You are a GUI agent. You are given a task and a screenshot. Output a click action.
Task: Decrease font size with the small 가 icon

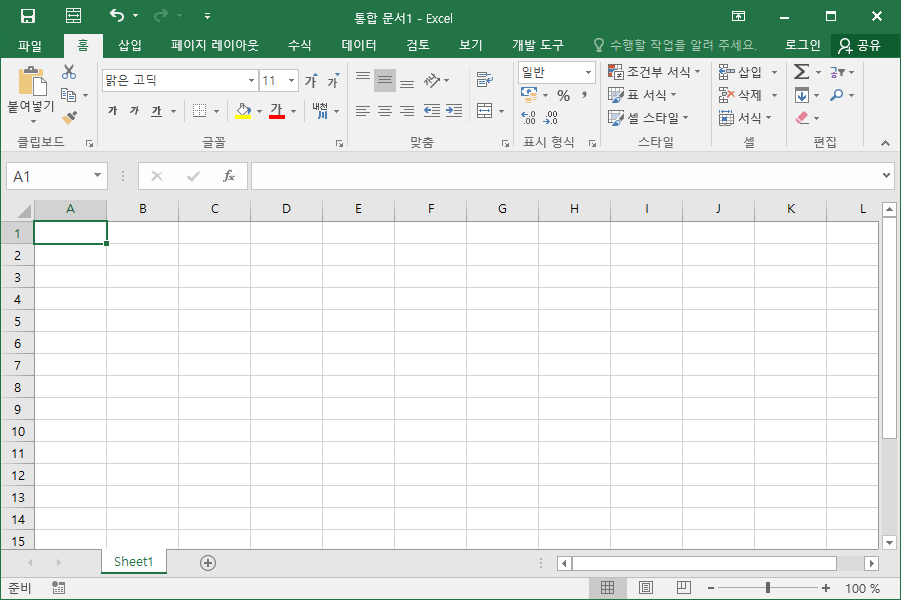coord(333,81)
